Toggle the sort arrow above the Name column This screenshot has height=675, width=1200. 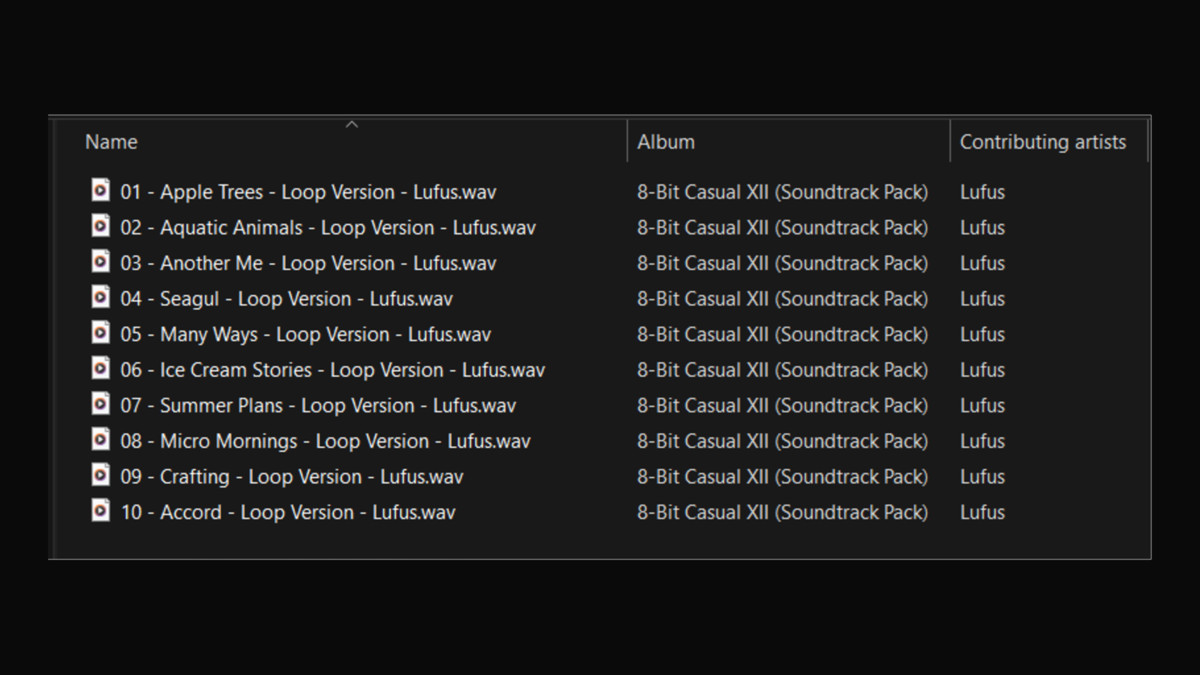(x=351, y=125)
